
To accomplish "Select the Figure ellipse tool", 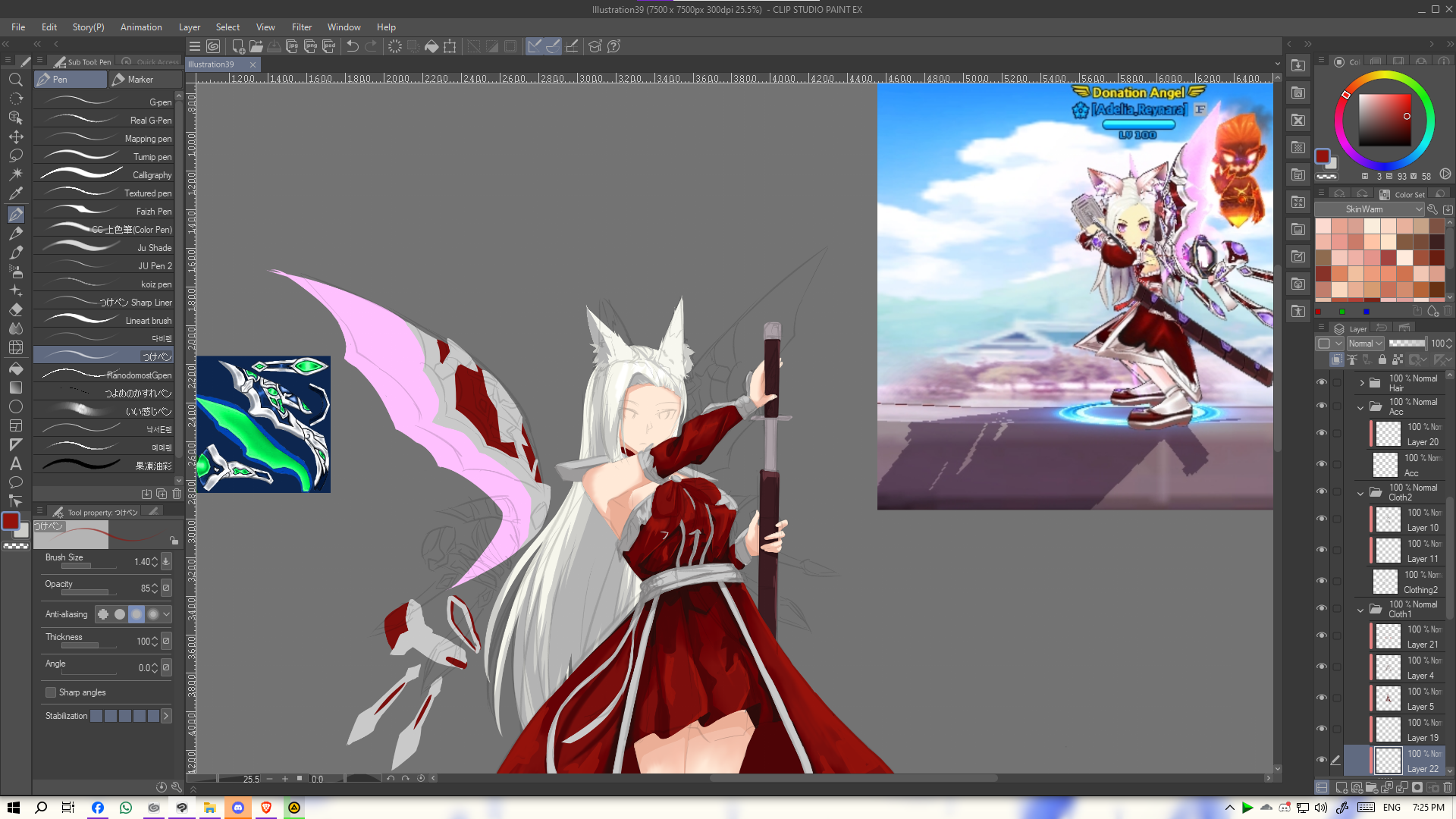I will pos(15,406).
